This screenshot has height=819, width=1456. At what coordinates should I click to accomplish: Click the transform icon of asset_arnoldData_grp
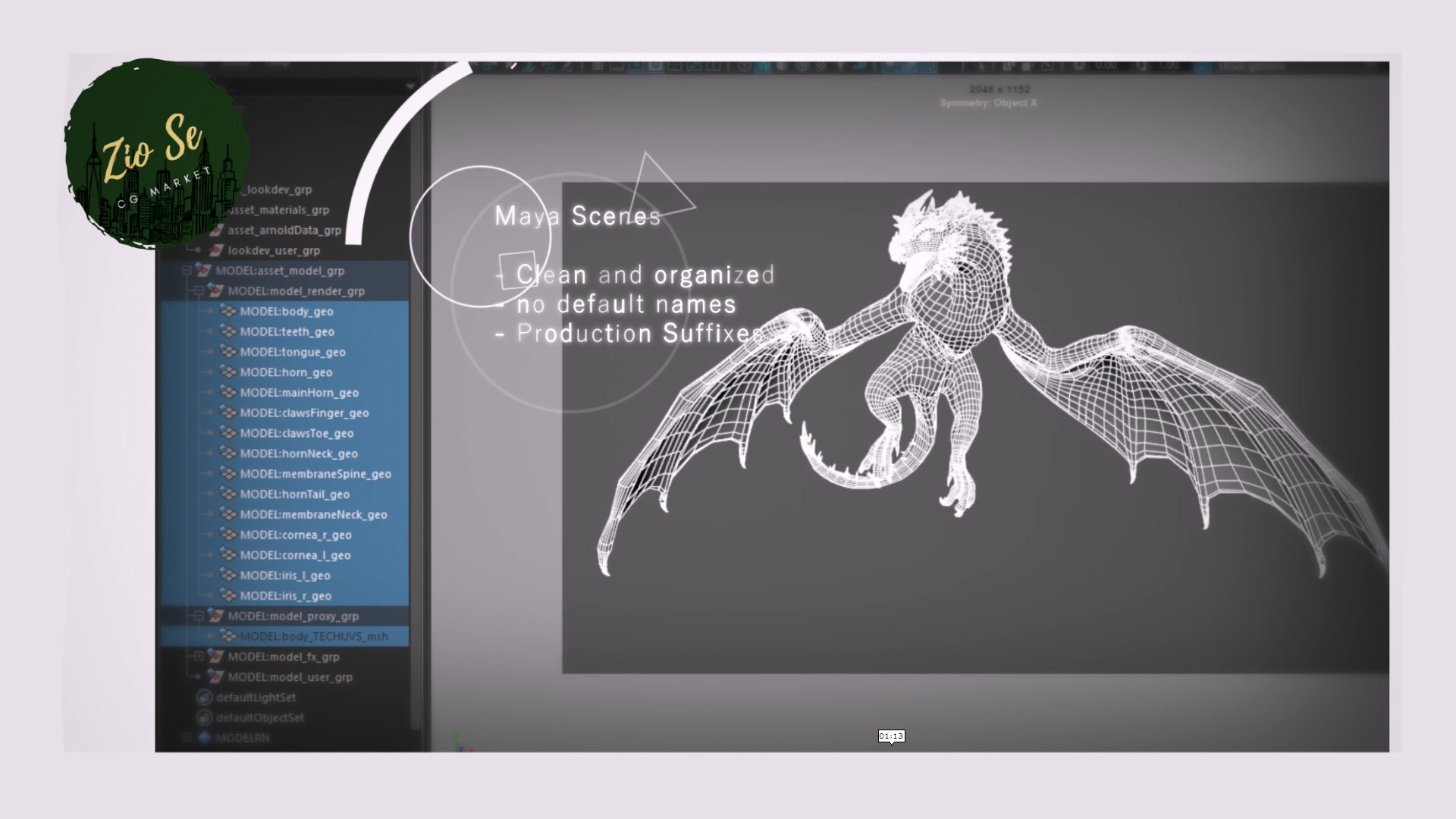point(216,230)
